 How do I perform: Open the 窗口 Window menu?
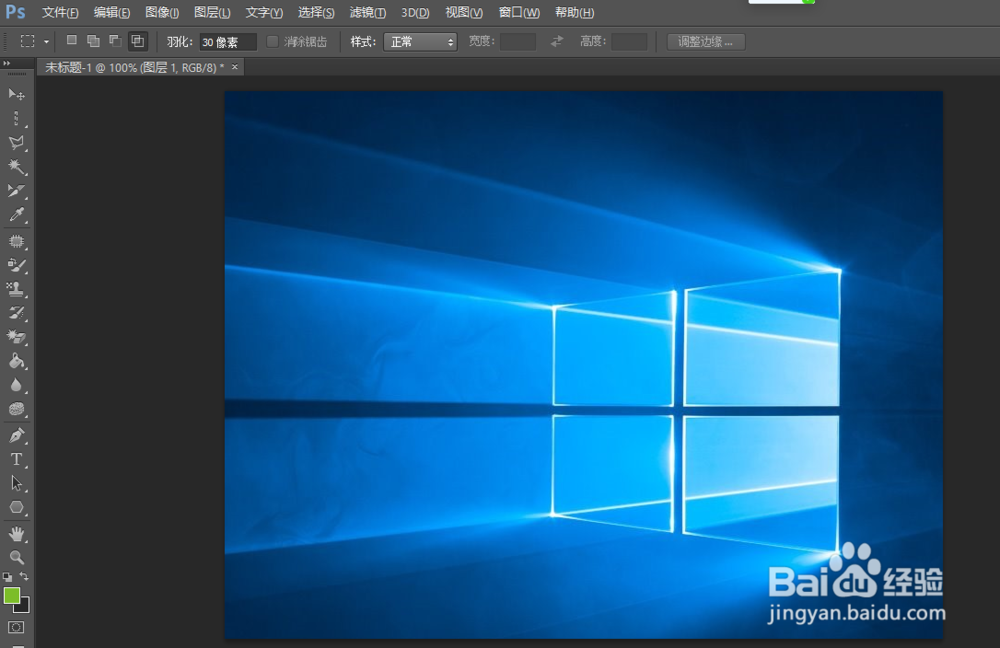pos(518,12)
